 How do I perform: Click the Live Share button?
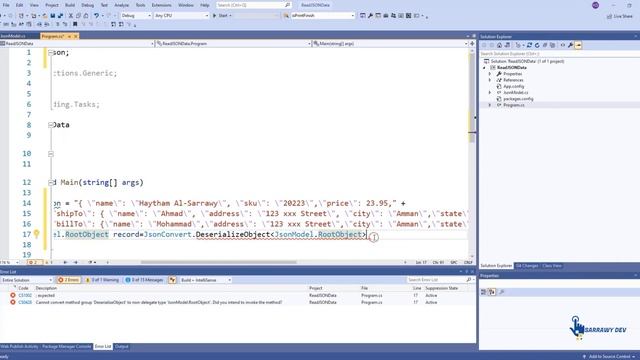(619, 16)
